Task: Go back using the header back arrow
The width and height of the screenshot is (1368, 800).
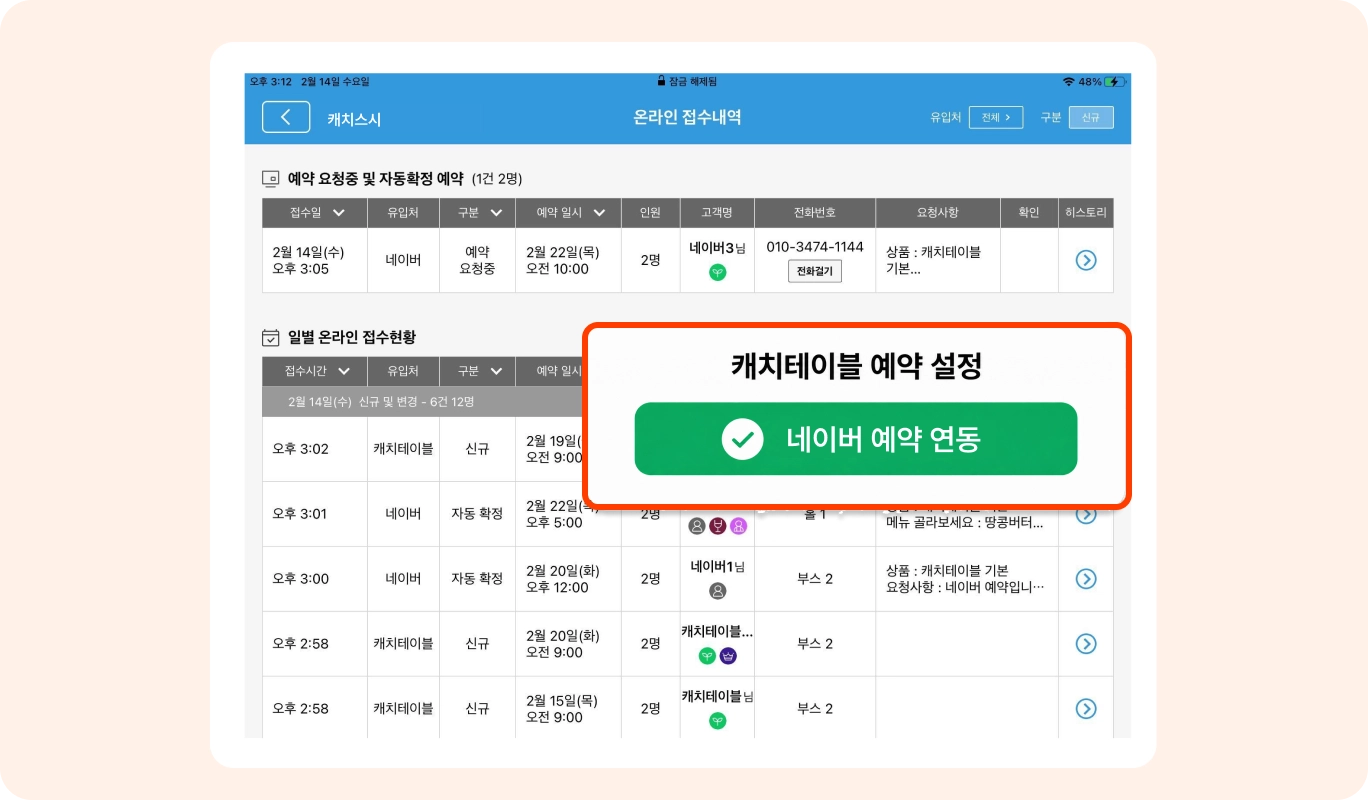Action: (286, 117)
